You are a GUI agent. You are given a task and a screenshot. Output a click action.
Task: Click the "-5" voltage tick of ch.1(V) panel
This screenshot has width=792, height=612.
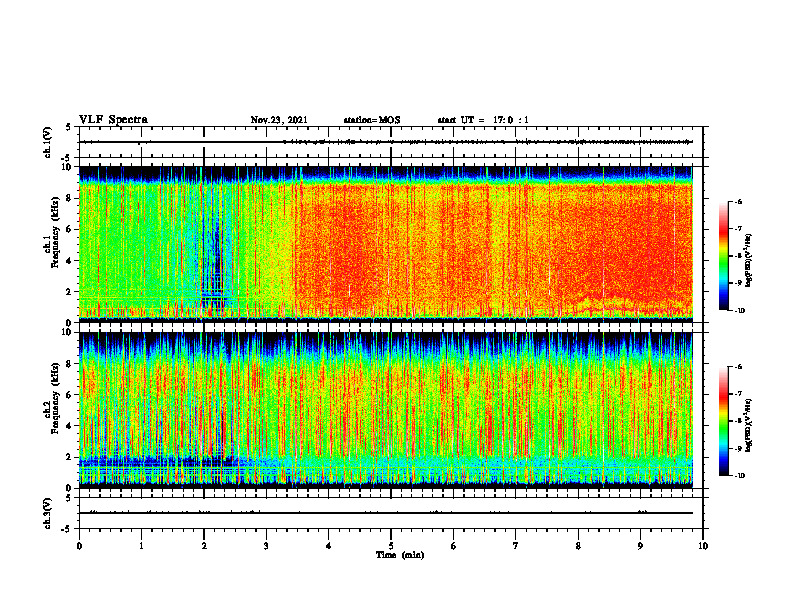coord(67,158)
